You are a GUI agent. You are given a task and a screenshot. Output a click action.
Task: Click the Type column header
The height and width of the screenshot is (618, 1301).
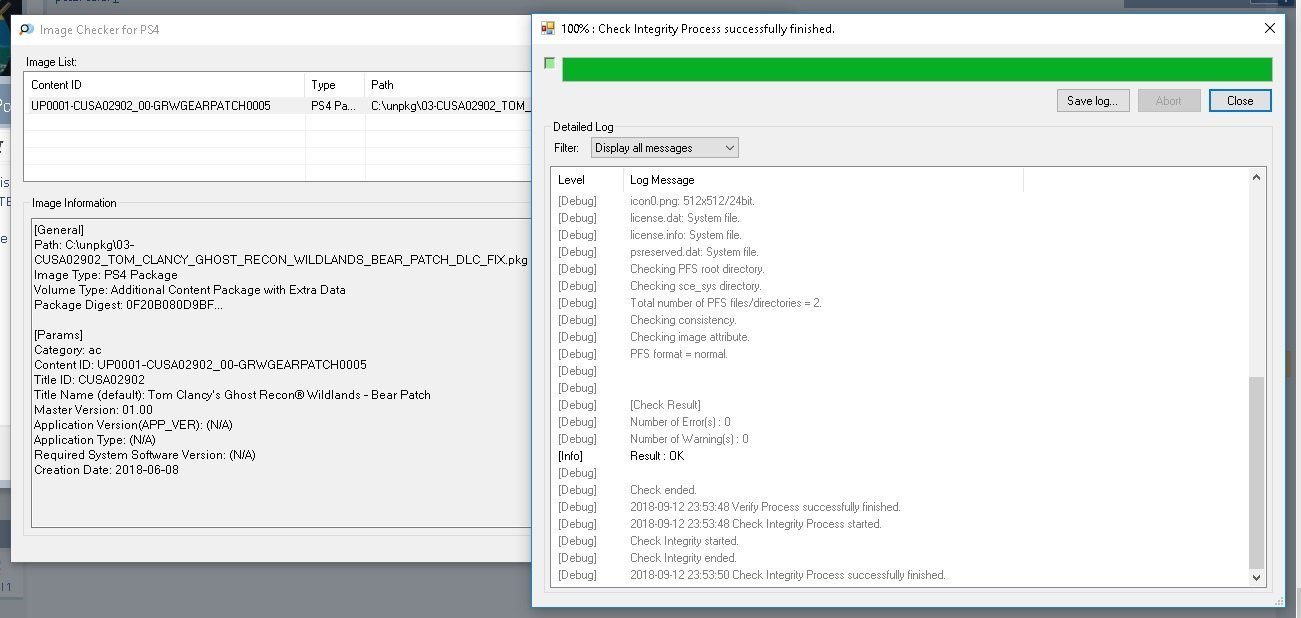335,85
